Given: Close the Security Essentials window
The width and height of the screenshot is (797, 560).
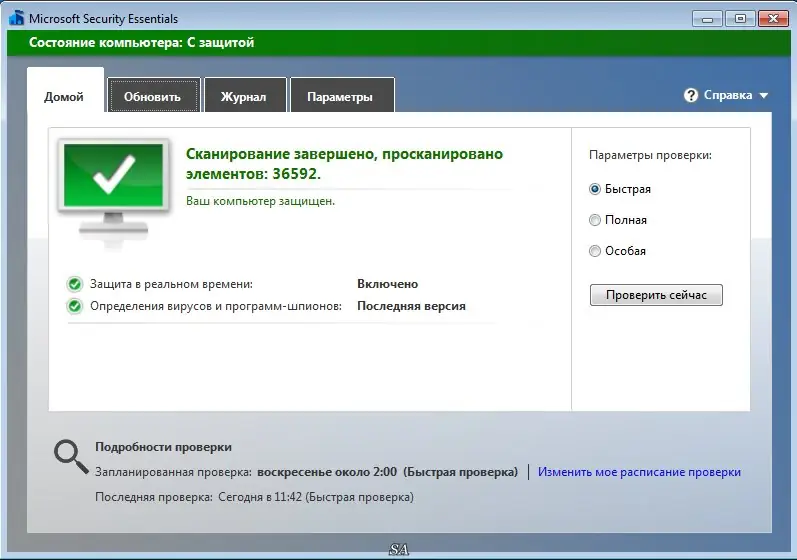Looking at the screenshot, I should pos(773,19).
